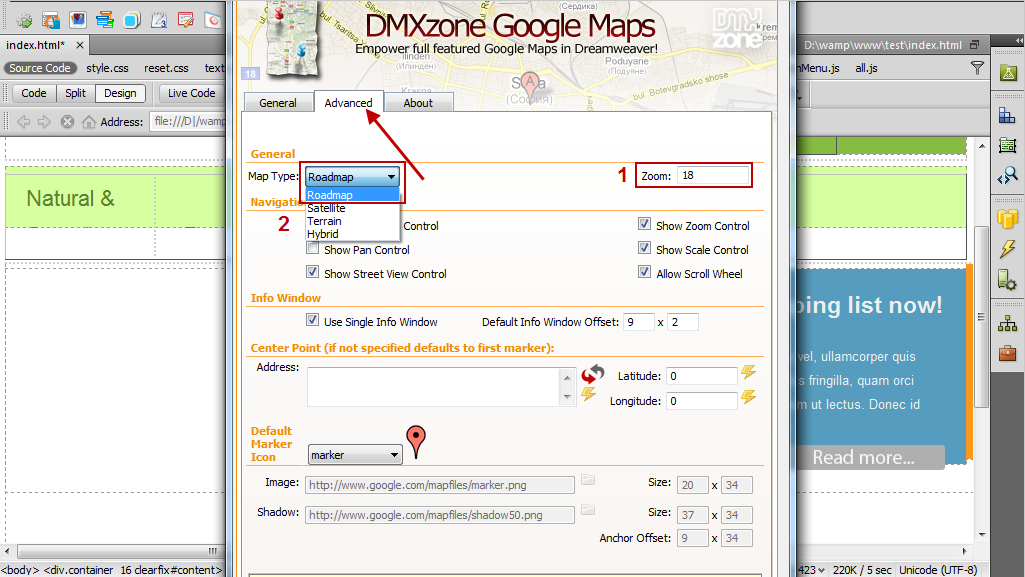Switch to Code view

click(33, 93)
